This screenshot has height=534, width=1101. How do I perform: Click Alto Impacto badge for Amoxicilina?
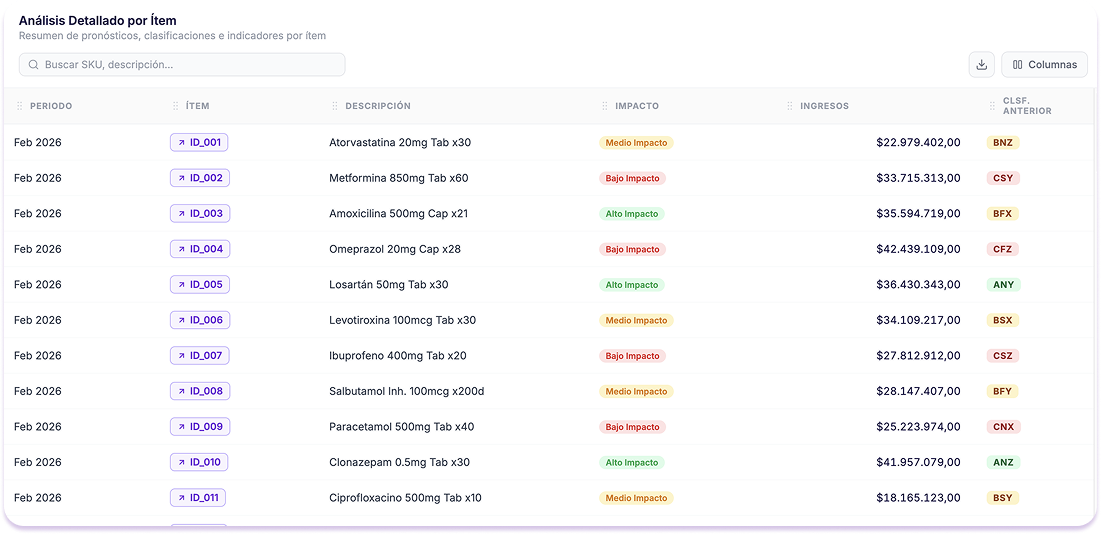[631, 213]
